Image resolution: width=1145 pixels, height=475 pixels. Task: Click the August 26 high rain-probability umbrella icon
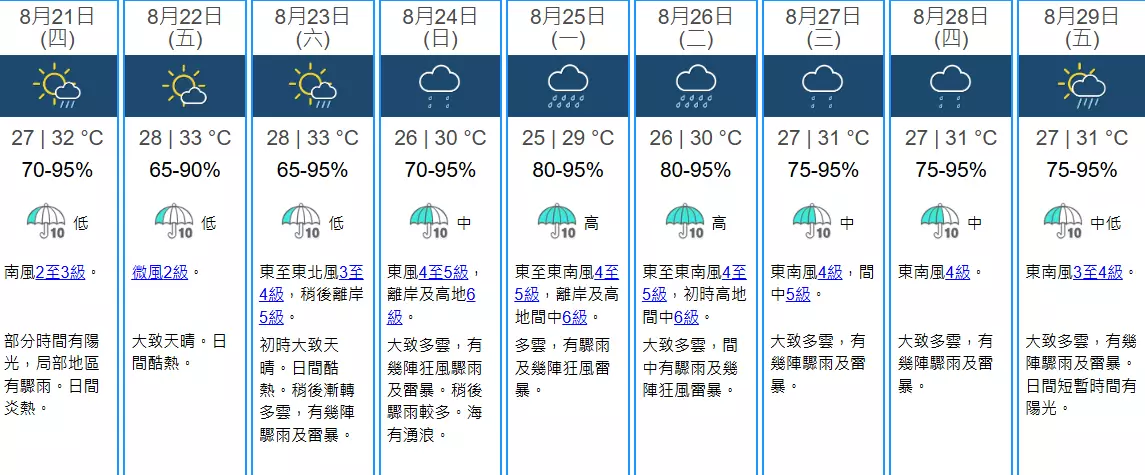(686, 221)
